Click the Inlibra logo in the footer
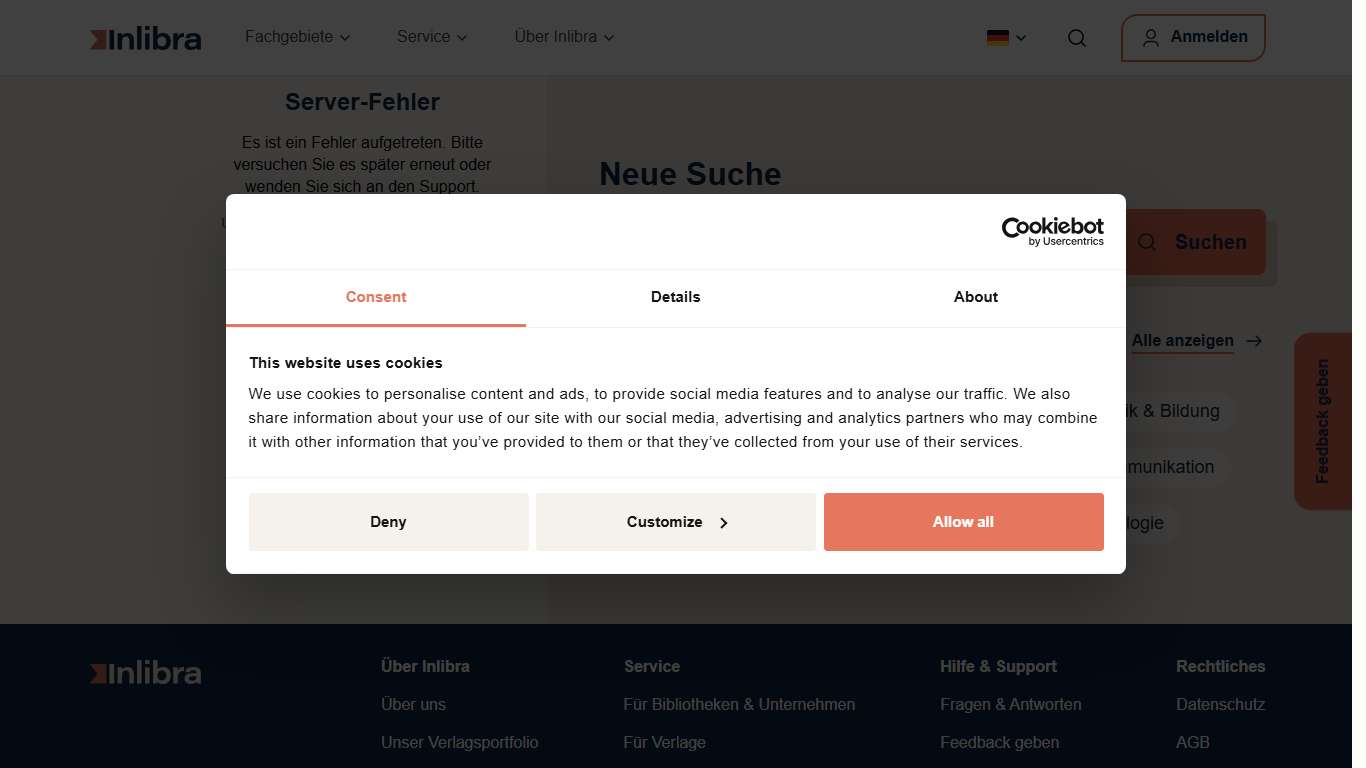 [146, 674]
